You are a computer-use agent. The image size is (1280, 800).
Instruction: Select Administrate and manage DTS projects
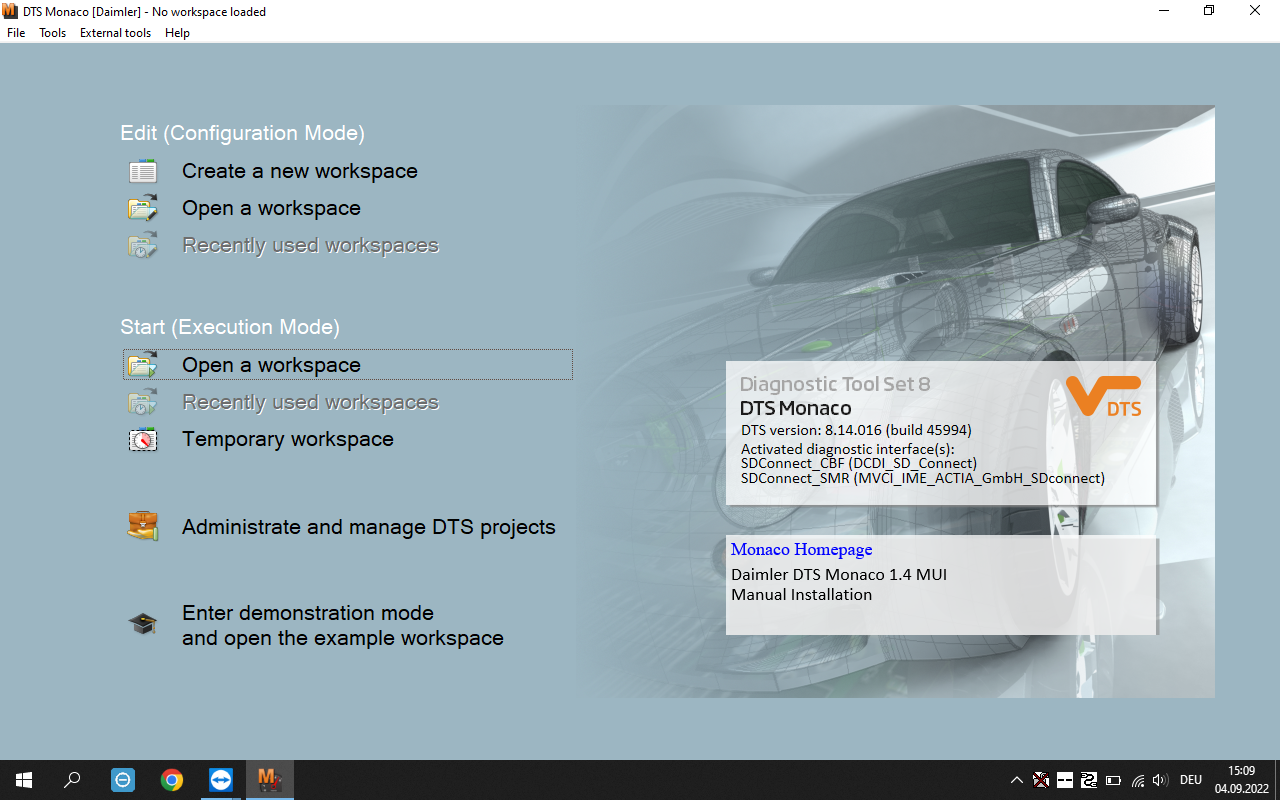pyautogui.click(x=369, y=527)
